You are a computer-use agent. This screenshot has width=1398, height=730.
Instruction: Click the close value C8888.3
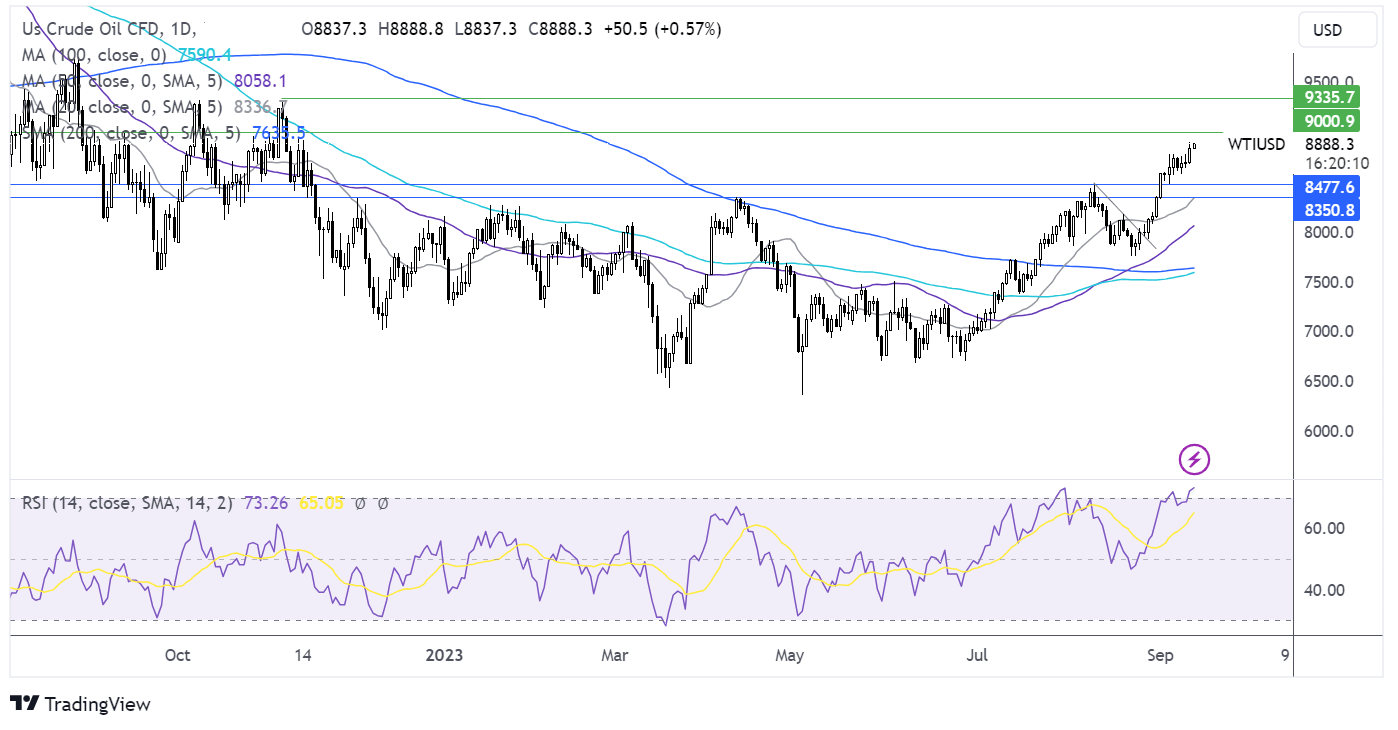[x=560, y=30]
